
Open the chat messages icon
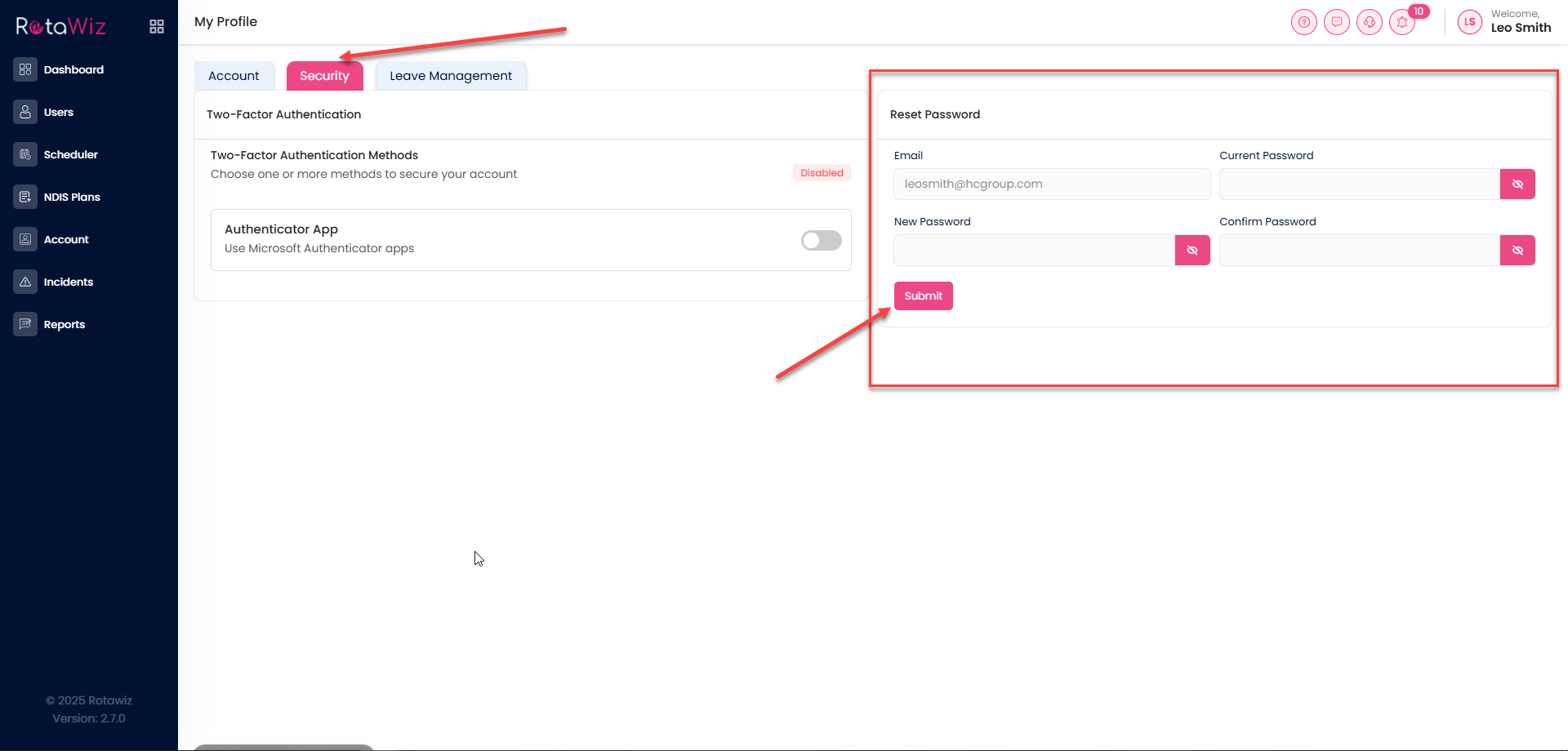[1337, 22]
